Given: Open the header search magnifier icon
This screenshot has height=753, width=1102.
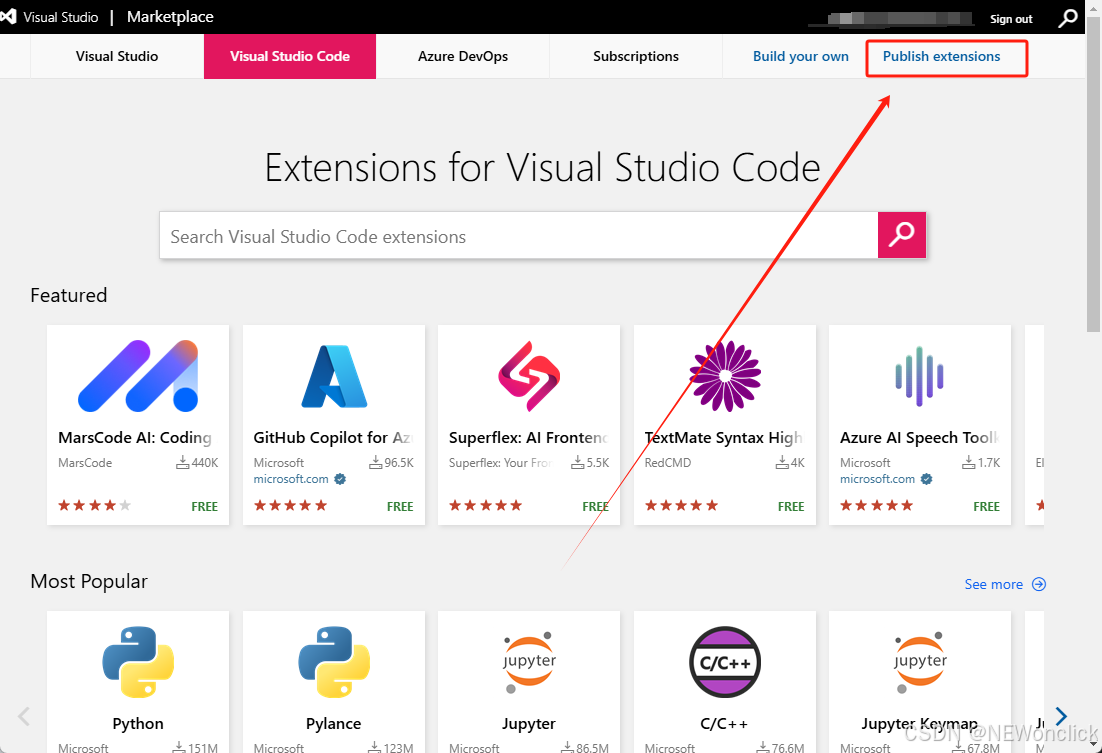Looking at the screenshot, I should coord(1068,18).
